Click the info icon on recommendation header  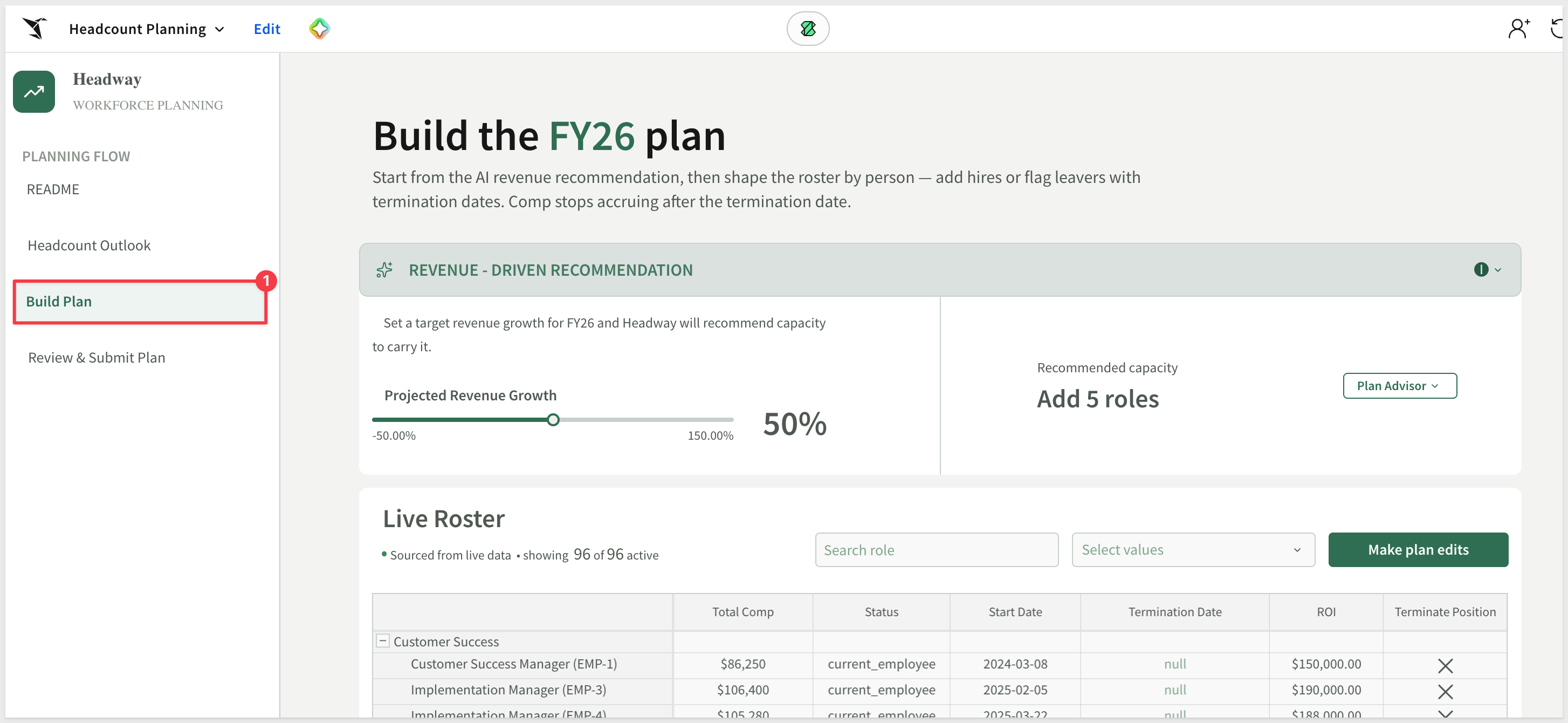tap(1481, 270)
